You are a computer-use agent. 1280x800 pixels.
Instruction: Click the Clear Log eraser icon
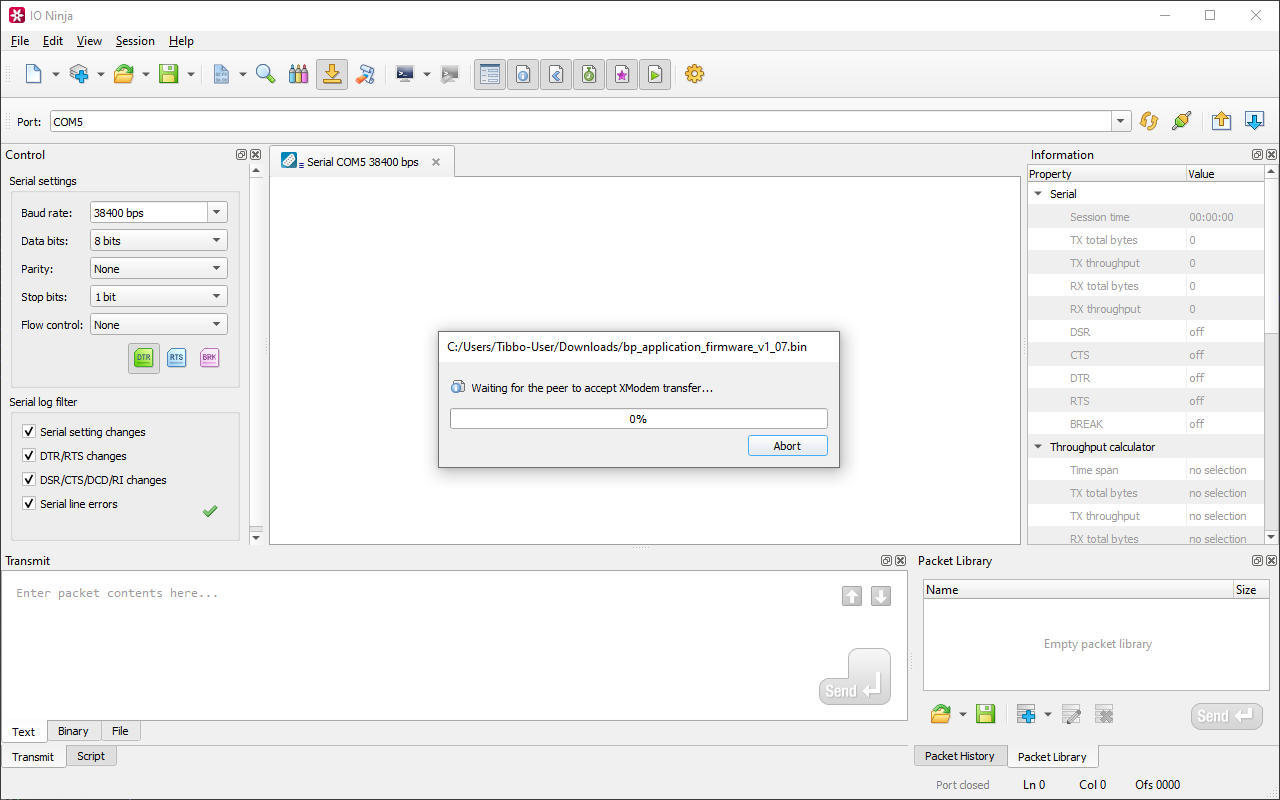click(365, 74)
